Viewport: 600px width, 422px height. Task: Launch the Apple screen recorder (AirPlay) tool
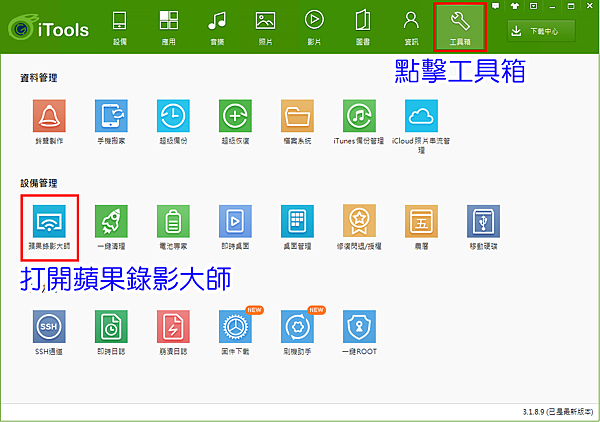coord(49,221)
